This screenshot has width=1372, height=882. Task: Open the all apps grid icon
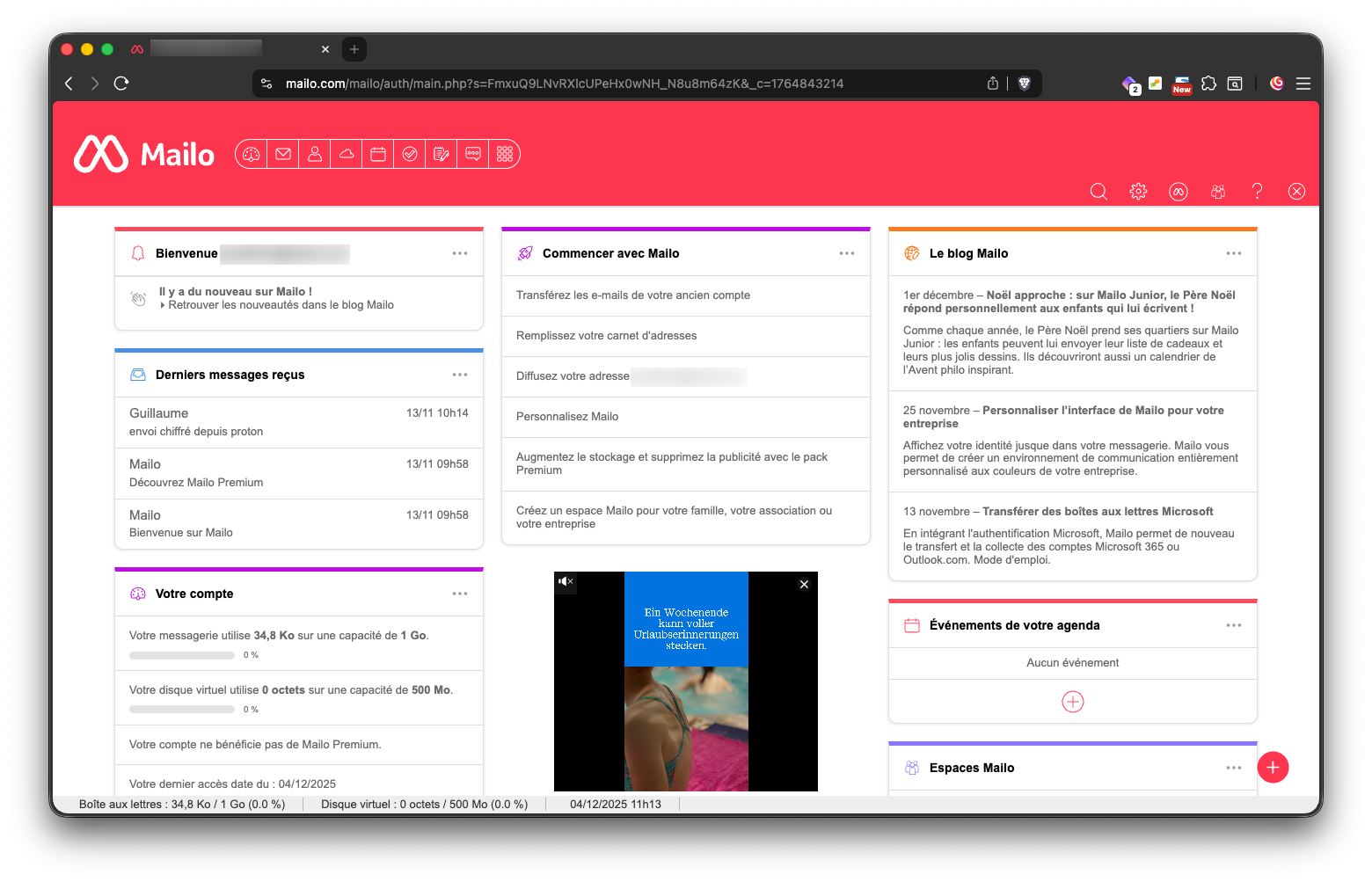[x=505, y=154]
